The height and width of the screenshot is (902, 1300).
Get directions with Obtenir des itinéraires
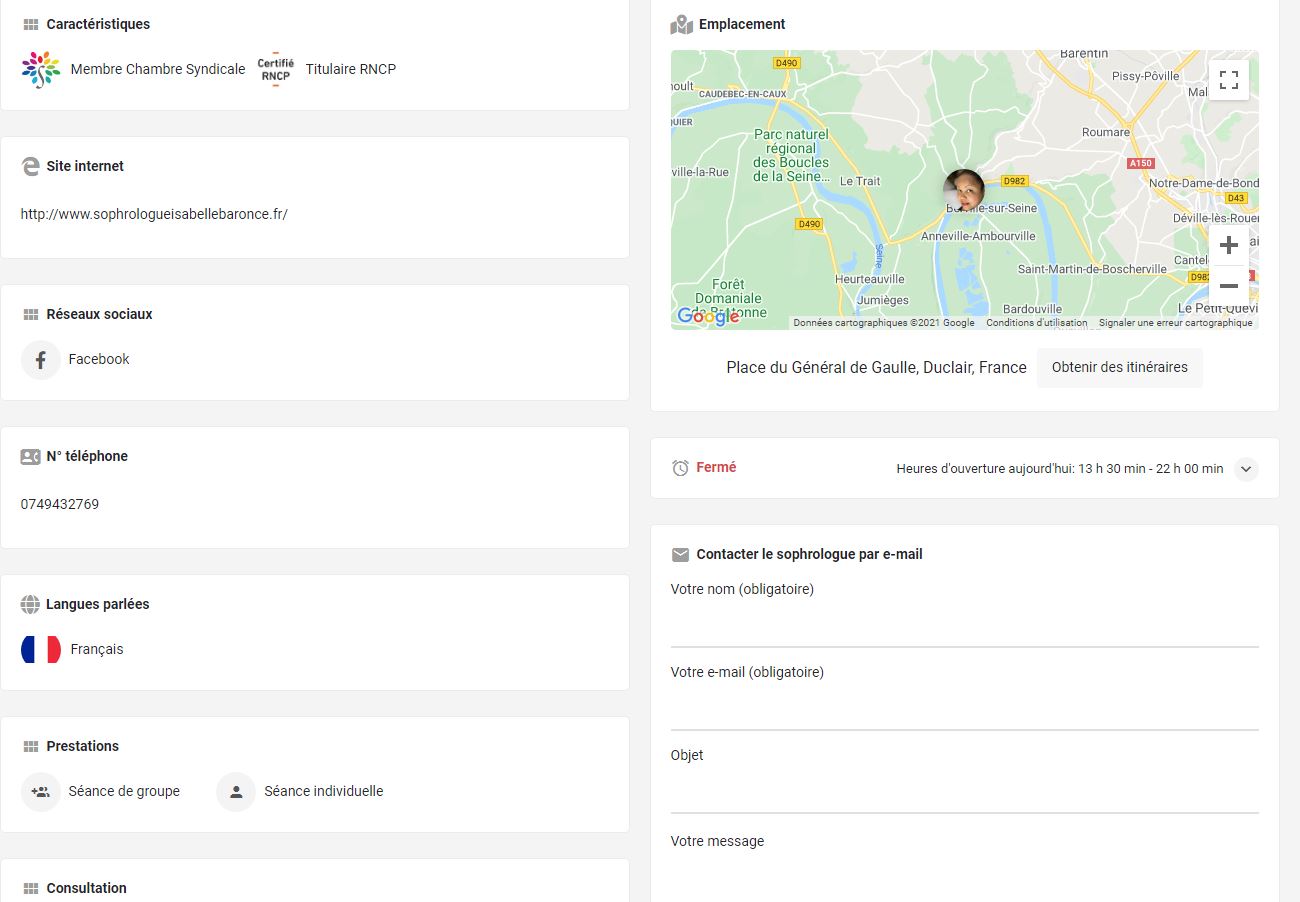1120,368
